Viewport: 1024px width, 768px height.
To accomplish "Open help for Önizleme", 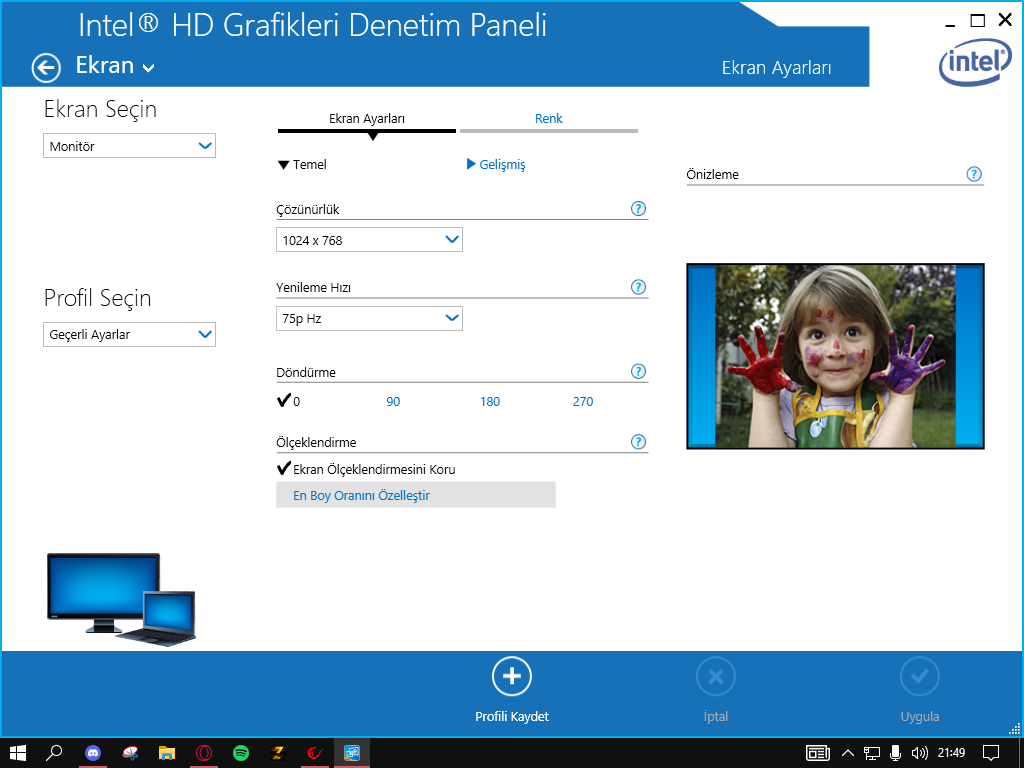I will coord(974,174).
